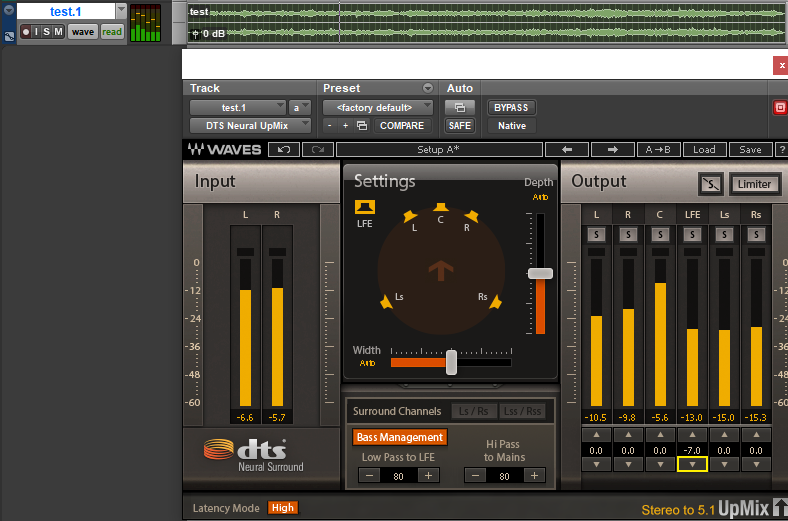Copy setup with the A→B button
Image resolution: width=788 pixels, height=521 pixels.
658,149
